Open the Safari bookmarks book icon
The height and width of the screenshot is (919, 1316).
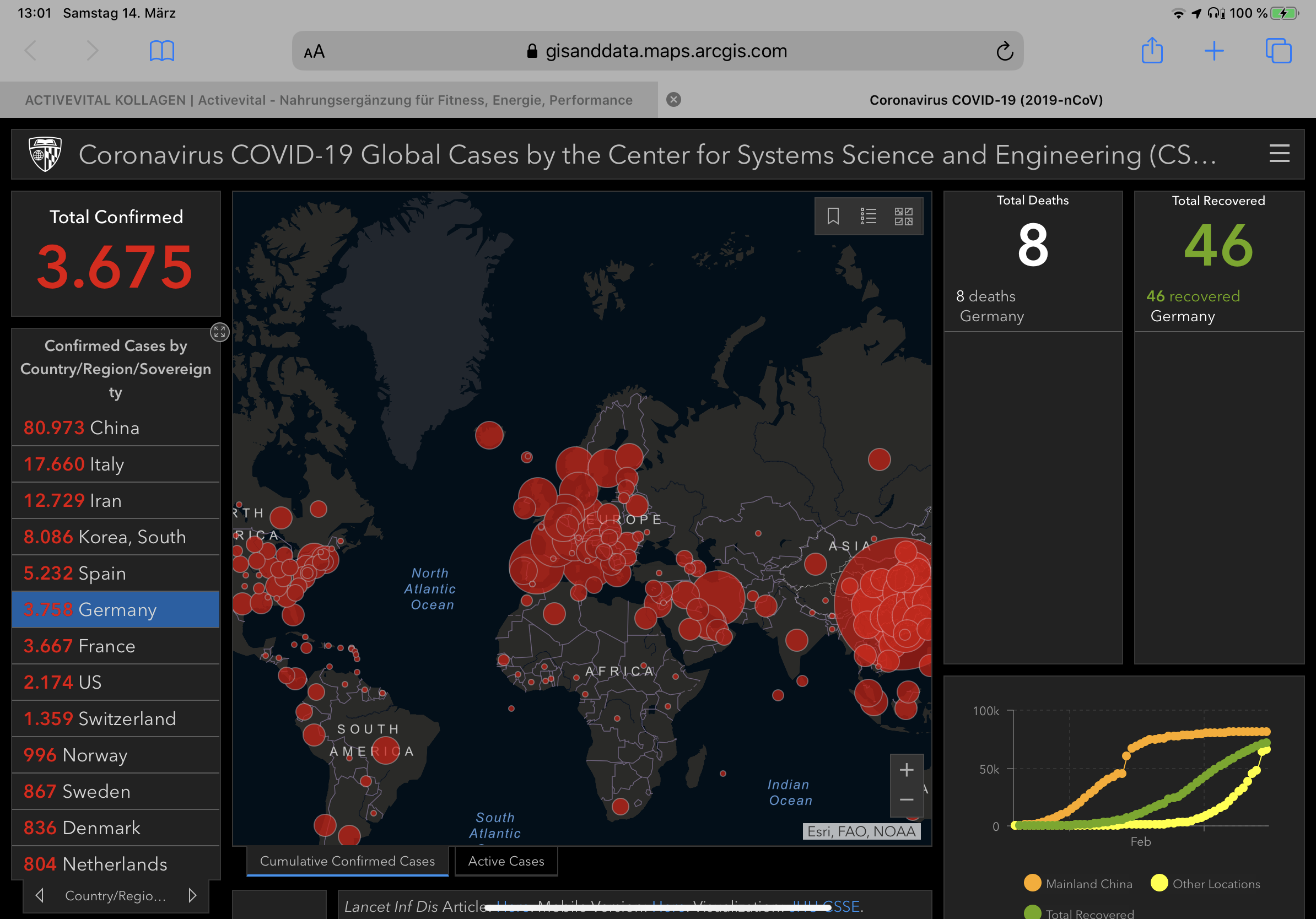tap(161, 51)
